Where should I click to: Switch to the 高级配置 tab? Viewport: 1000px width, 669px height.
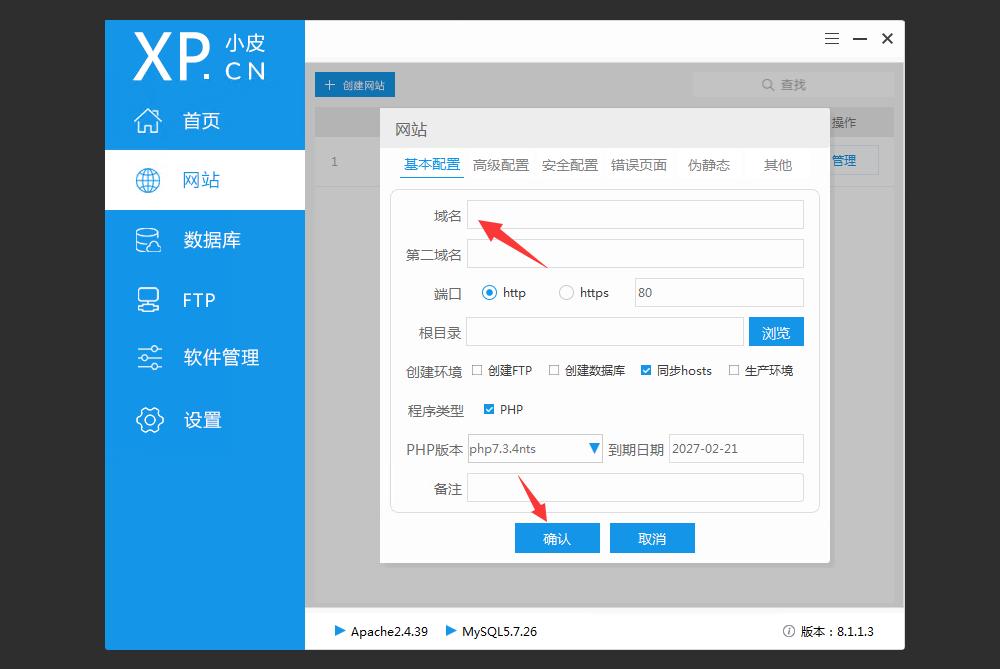(x=500, y=165)
